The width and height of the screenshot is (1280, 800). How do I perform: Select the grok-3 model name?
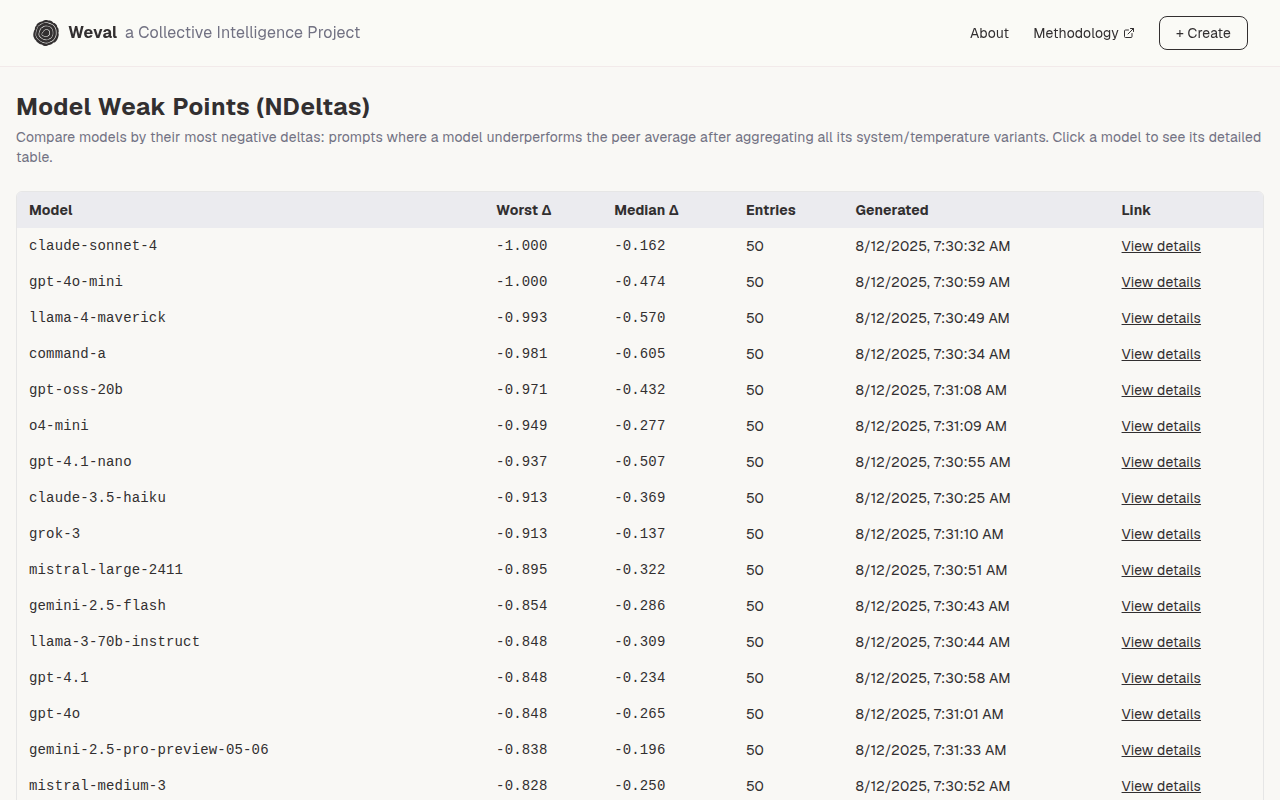point(55,534)
